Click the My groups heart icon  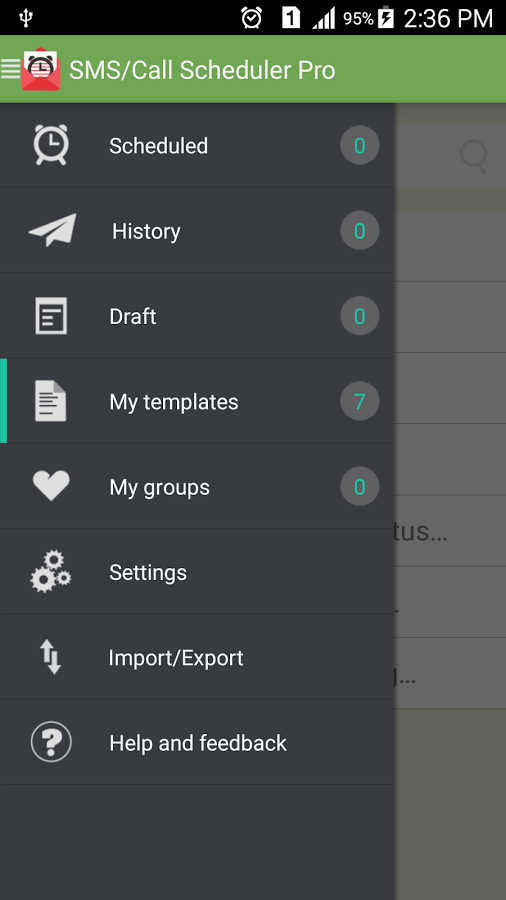pos(51,486)
